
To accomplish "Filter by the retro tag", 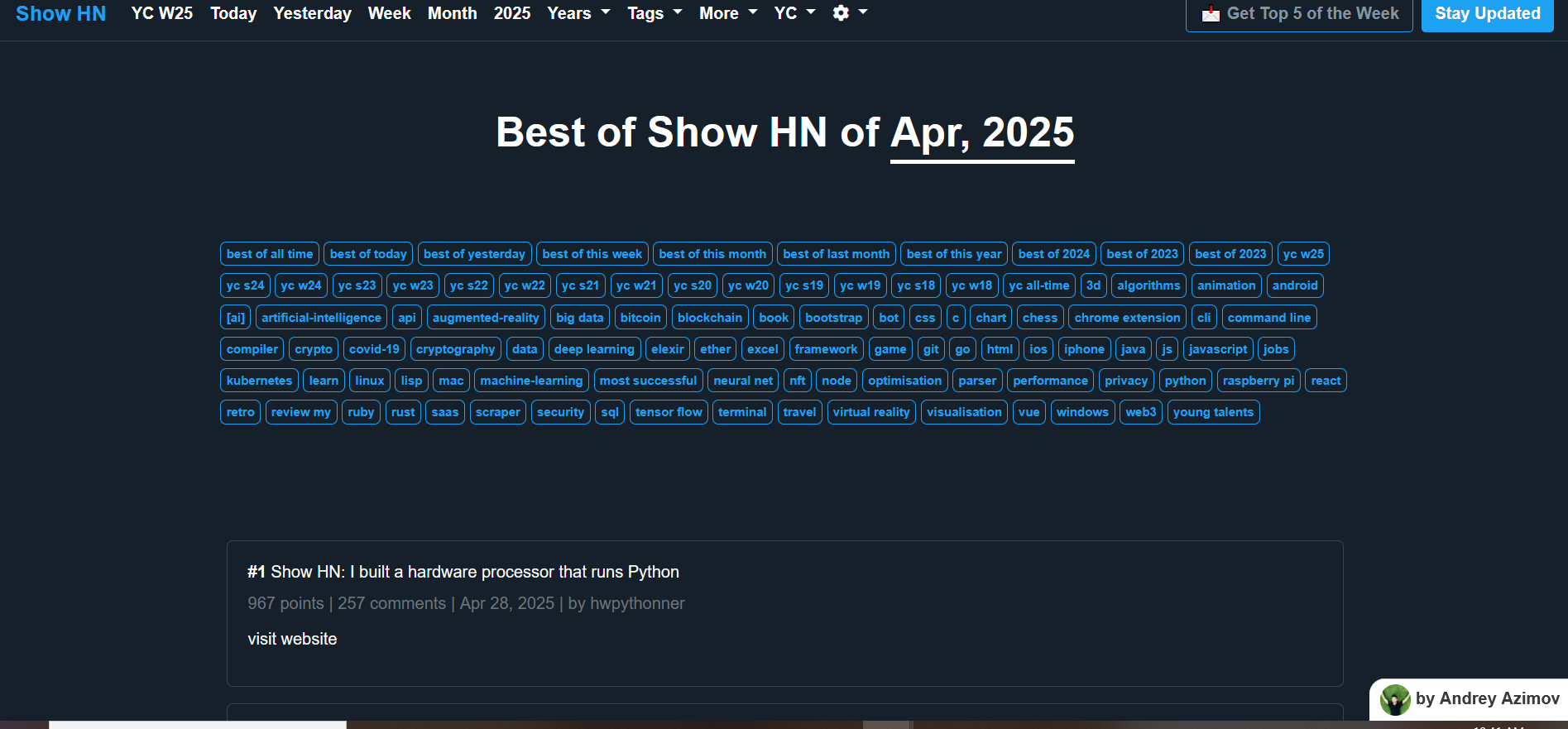I will 241,412.
